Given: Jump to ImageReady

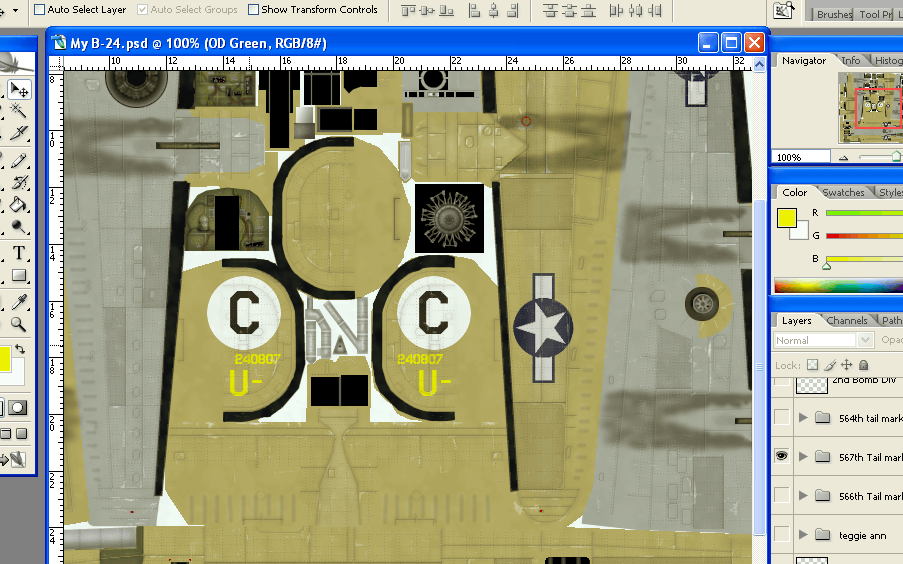Looking at the screenshot, I should pyautogui.click(x=14, y=460).
